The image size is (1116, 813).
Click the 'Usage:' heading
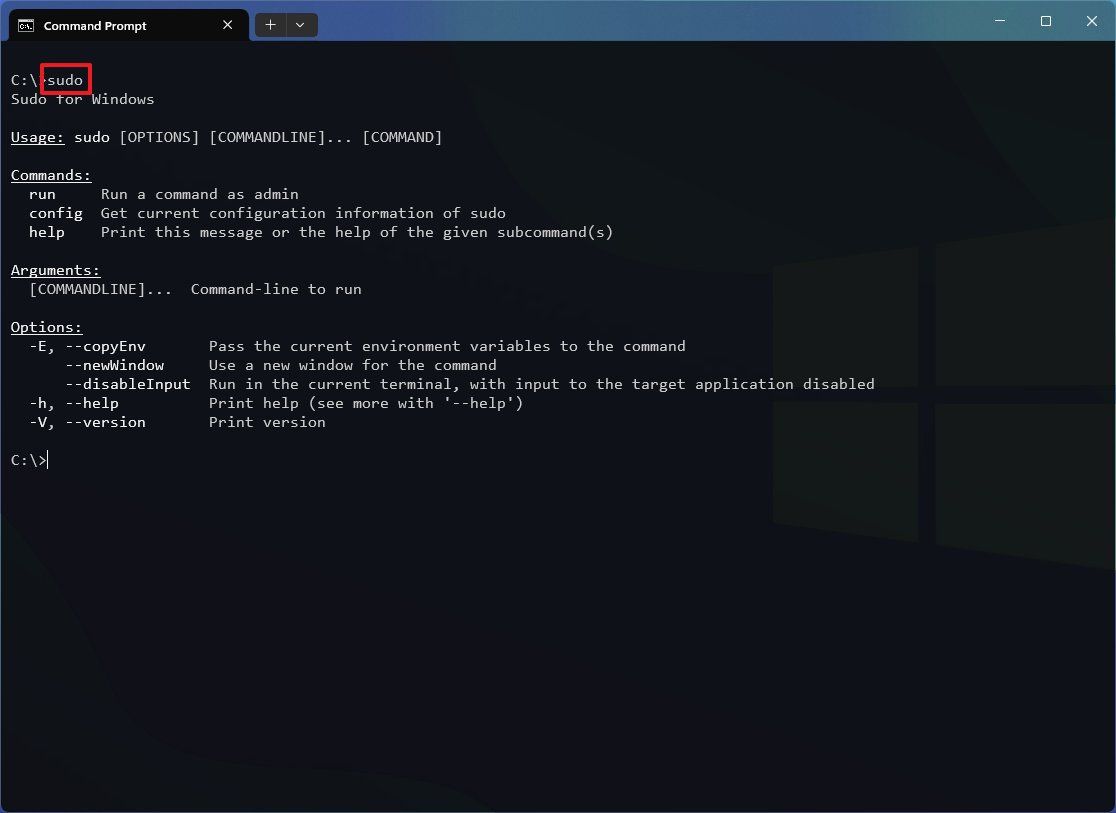(x=38, y=137)
